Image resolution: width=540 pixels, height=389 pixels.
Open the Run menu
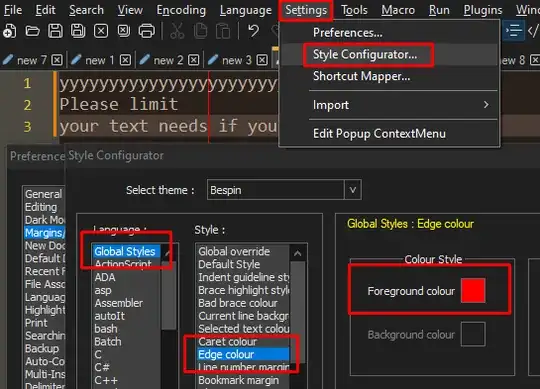coord(439,10)
